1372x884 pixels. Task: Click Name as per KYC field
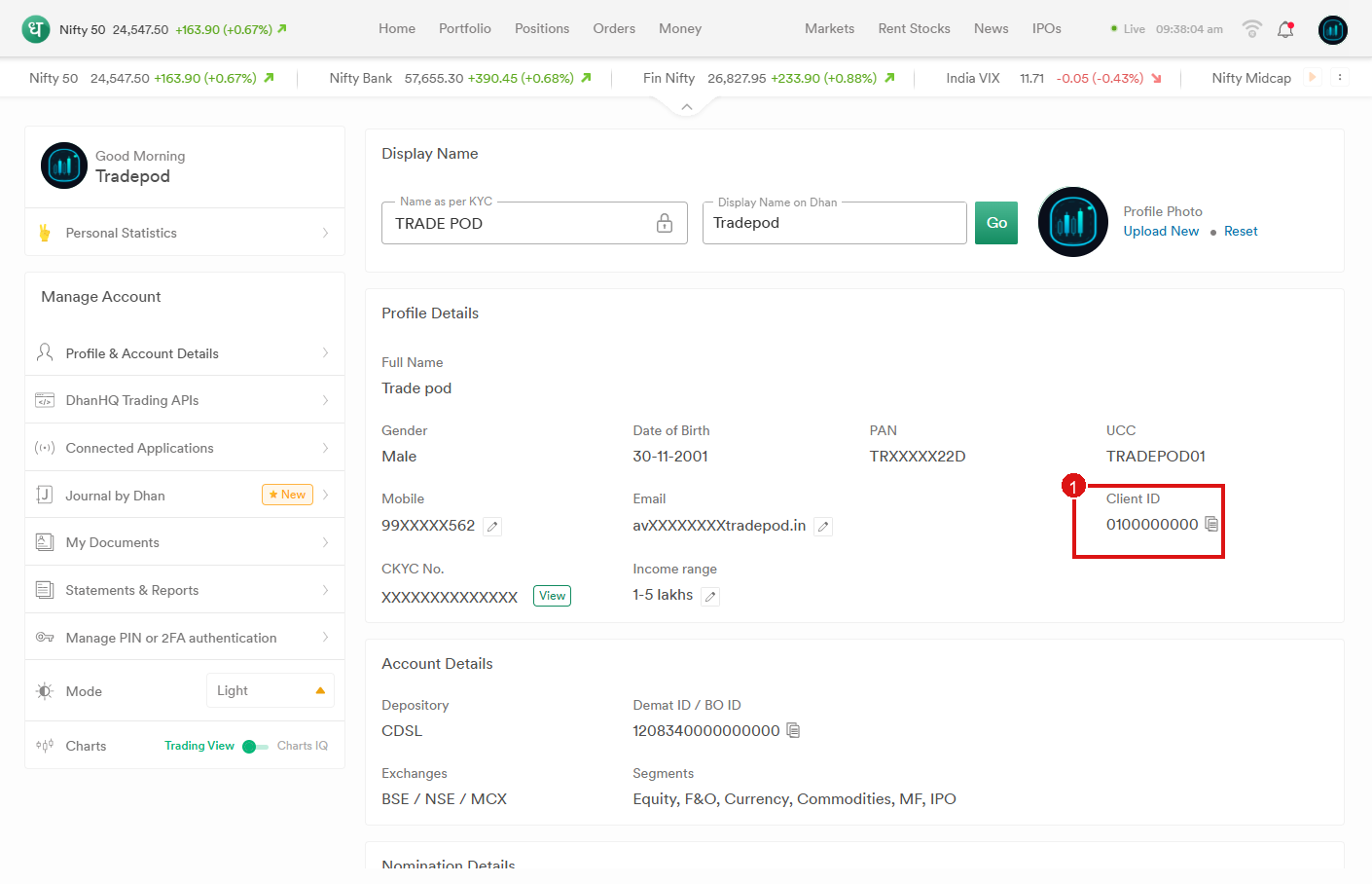534,223
